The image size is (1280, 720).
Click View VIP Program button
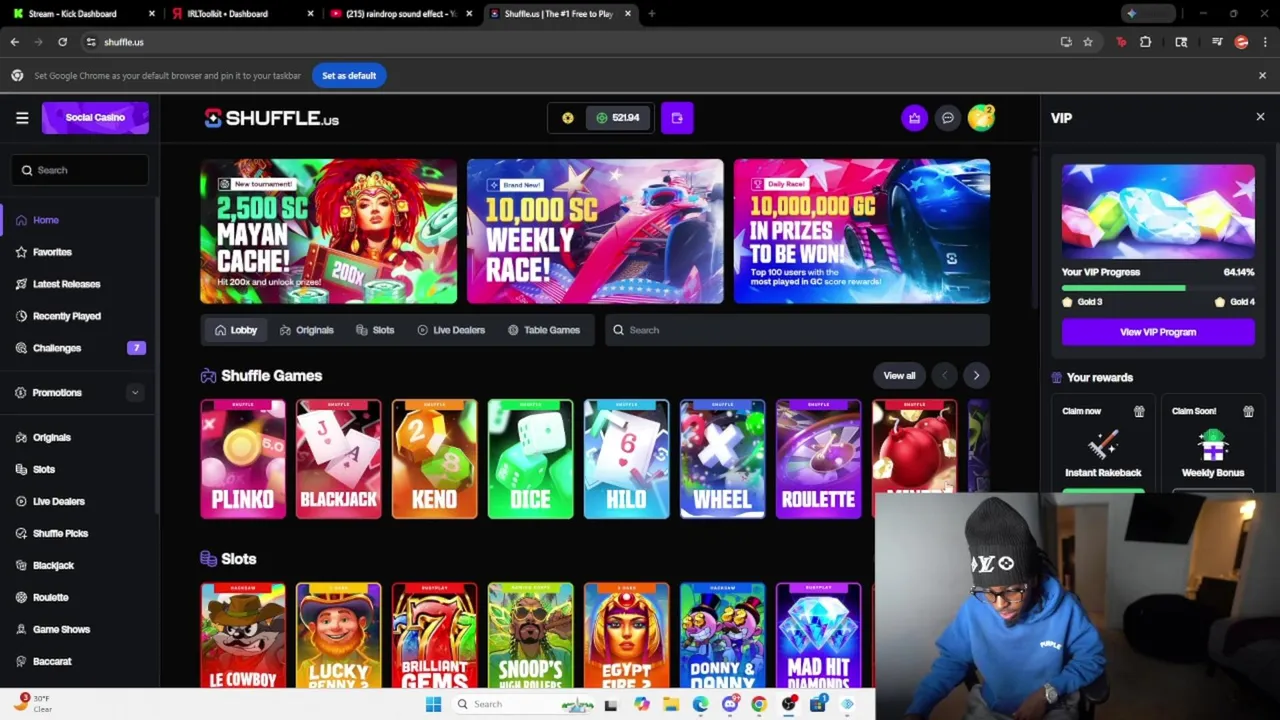click(x=1158, y=332)
